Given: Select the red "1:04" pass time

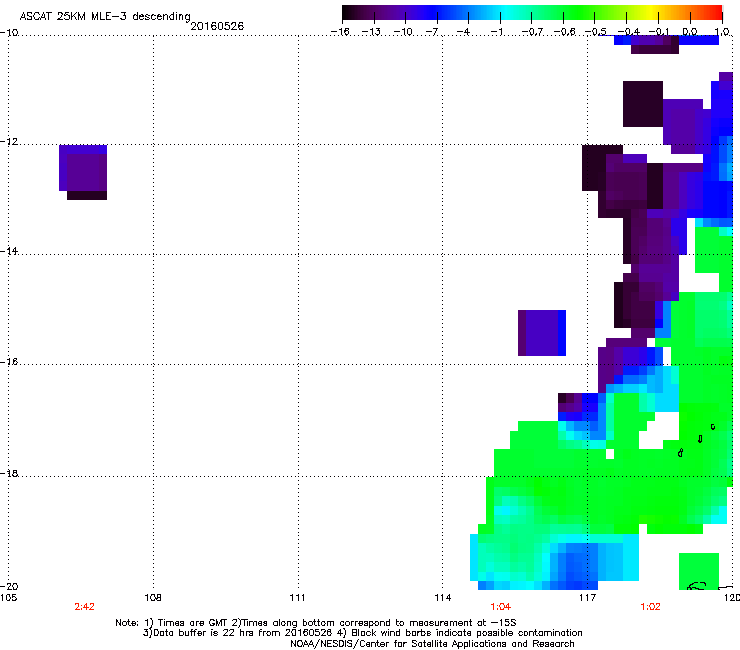Looking at the screenshot, I should pos(500,607).
